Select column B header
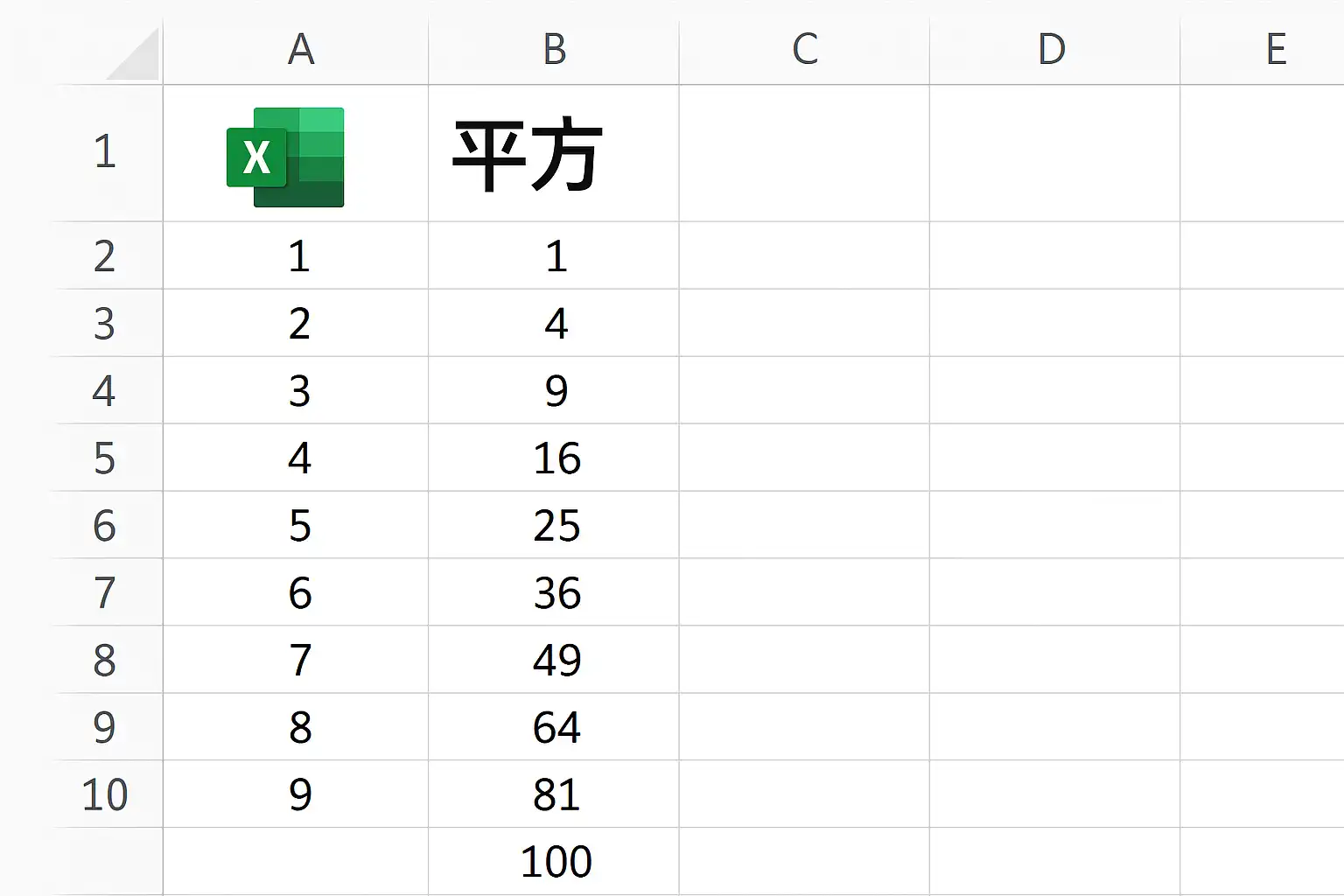1344x896 pixels. click(554, 49)
